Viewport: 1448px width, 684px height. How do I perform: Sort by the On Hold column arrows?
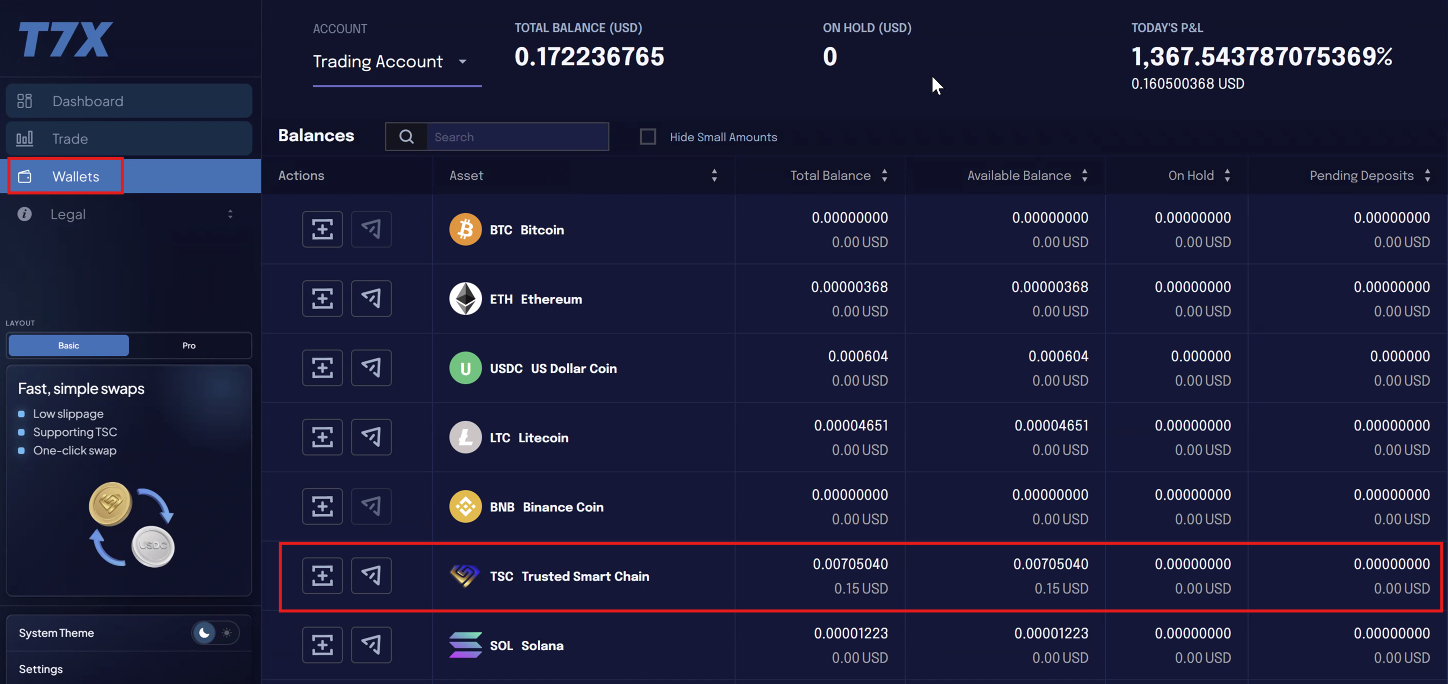pyautogui.click(x=1227, y=175)
